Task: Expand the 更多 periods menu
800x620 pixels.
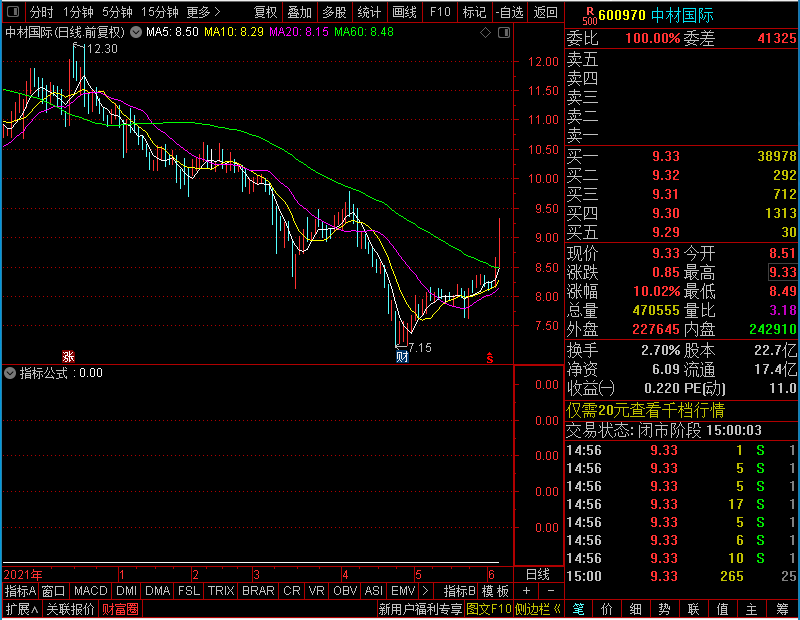Action: 203,12
